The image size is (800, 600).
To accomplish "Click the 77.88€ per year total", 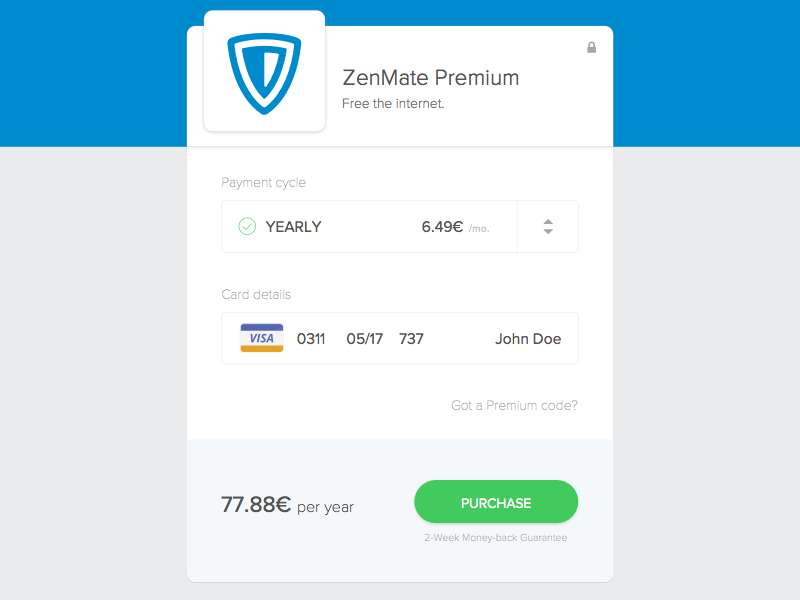I will (287, 505).
